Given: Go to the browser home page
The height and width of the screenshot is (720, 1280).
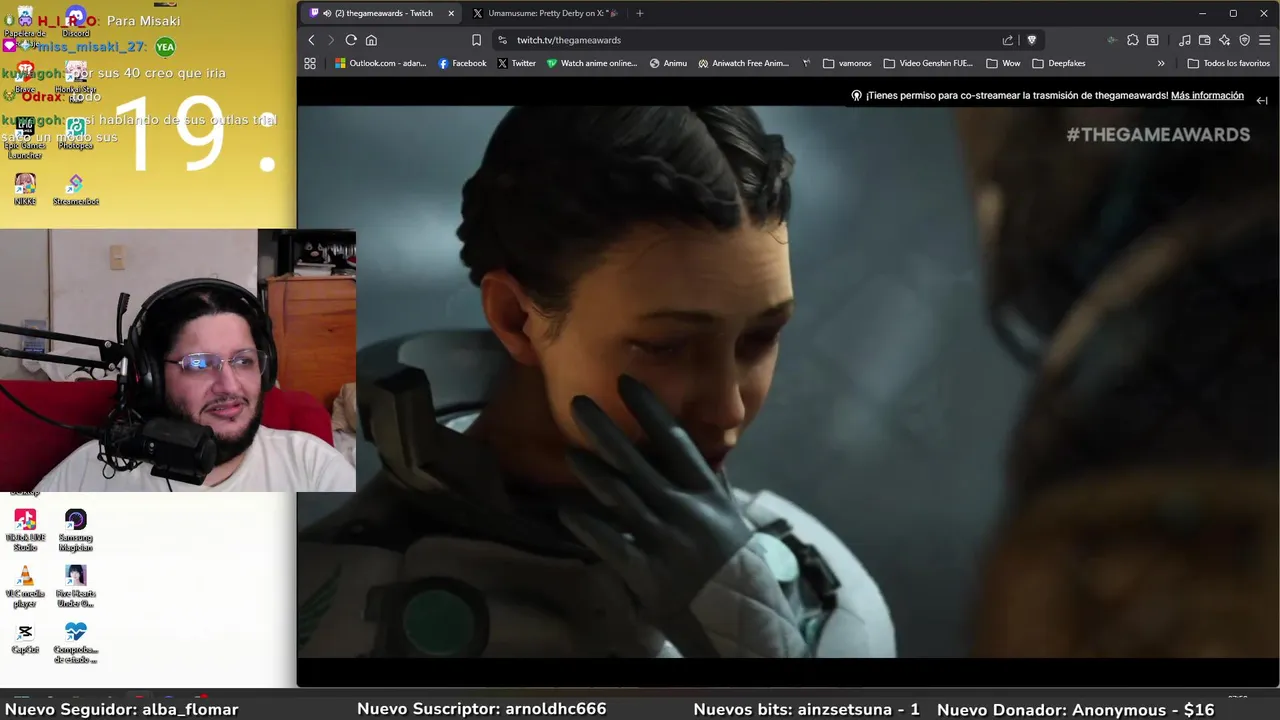Looking at the screenshot, I should [x=371, y=40].
